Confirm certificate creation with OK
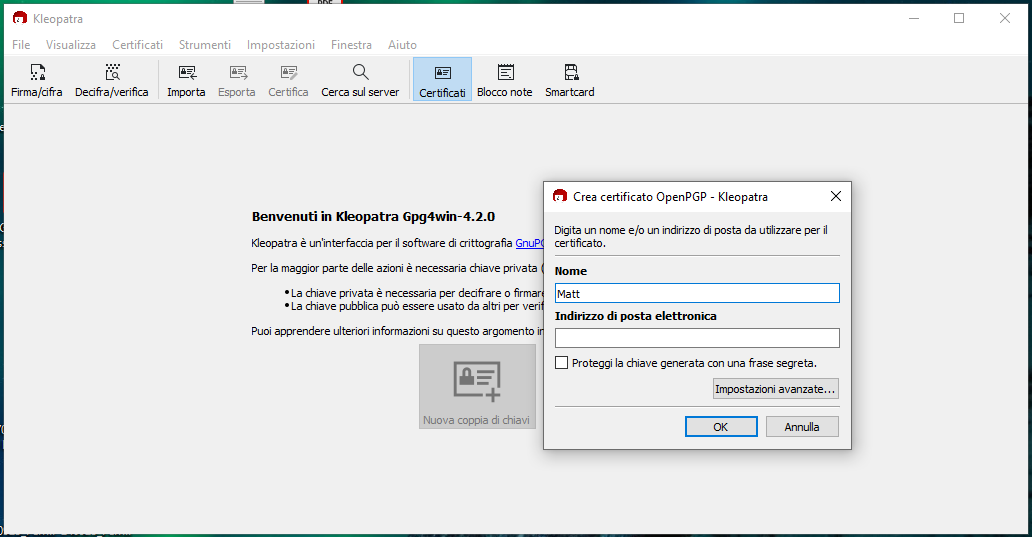 click(x=721, y=426)
